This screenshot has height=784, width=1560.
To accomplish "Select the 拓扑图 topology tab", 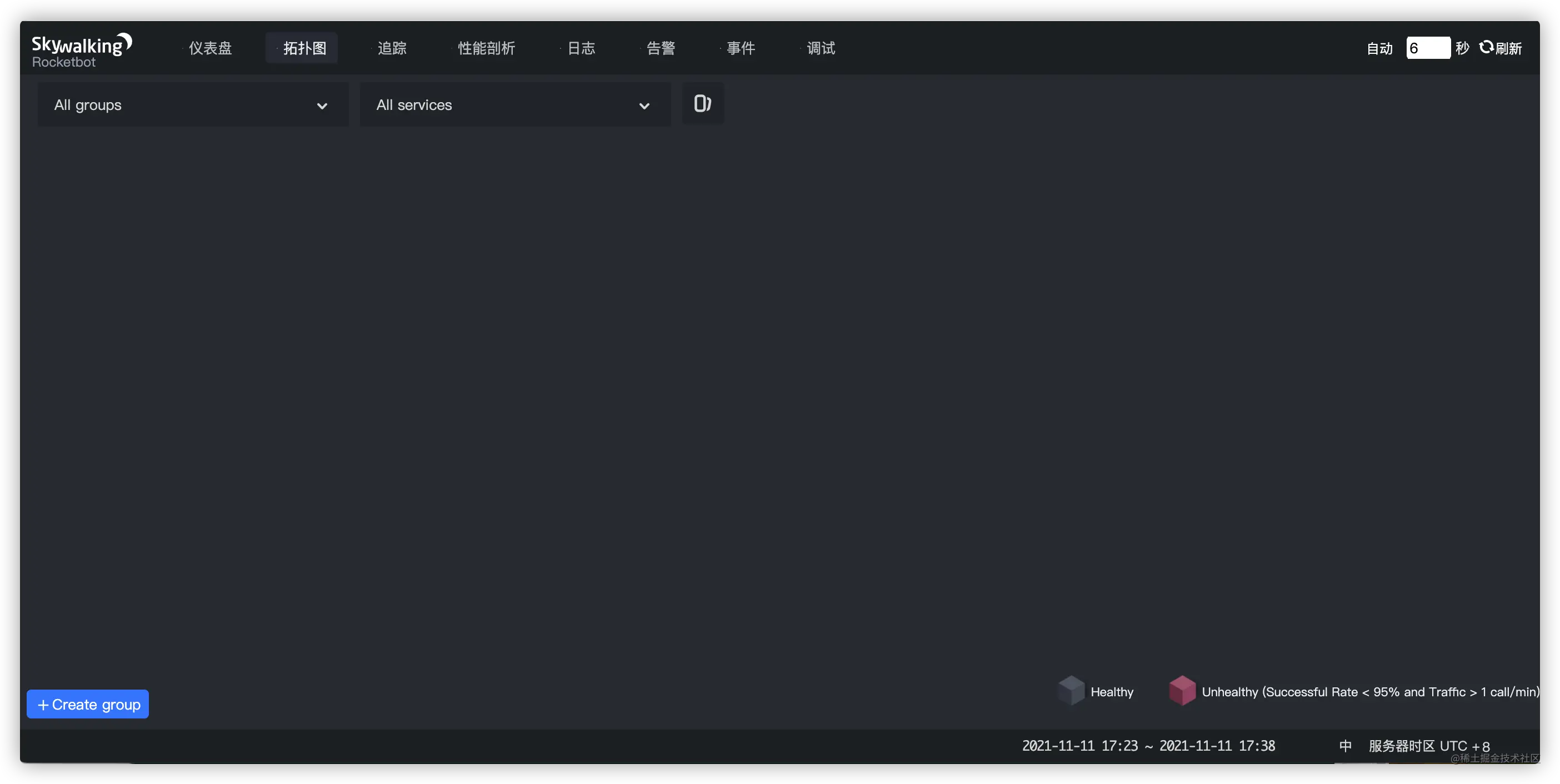I will click(x=303, y=48).
